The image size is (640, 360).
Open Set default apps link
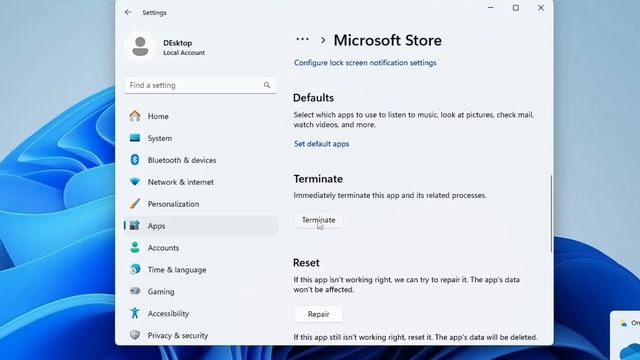322,144
